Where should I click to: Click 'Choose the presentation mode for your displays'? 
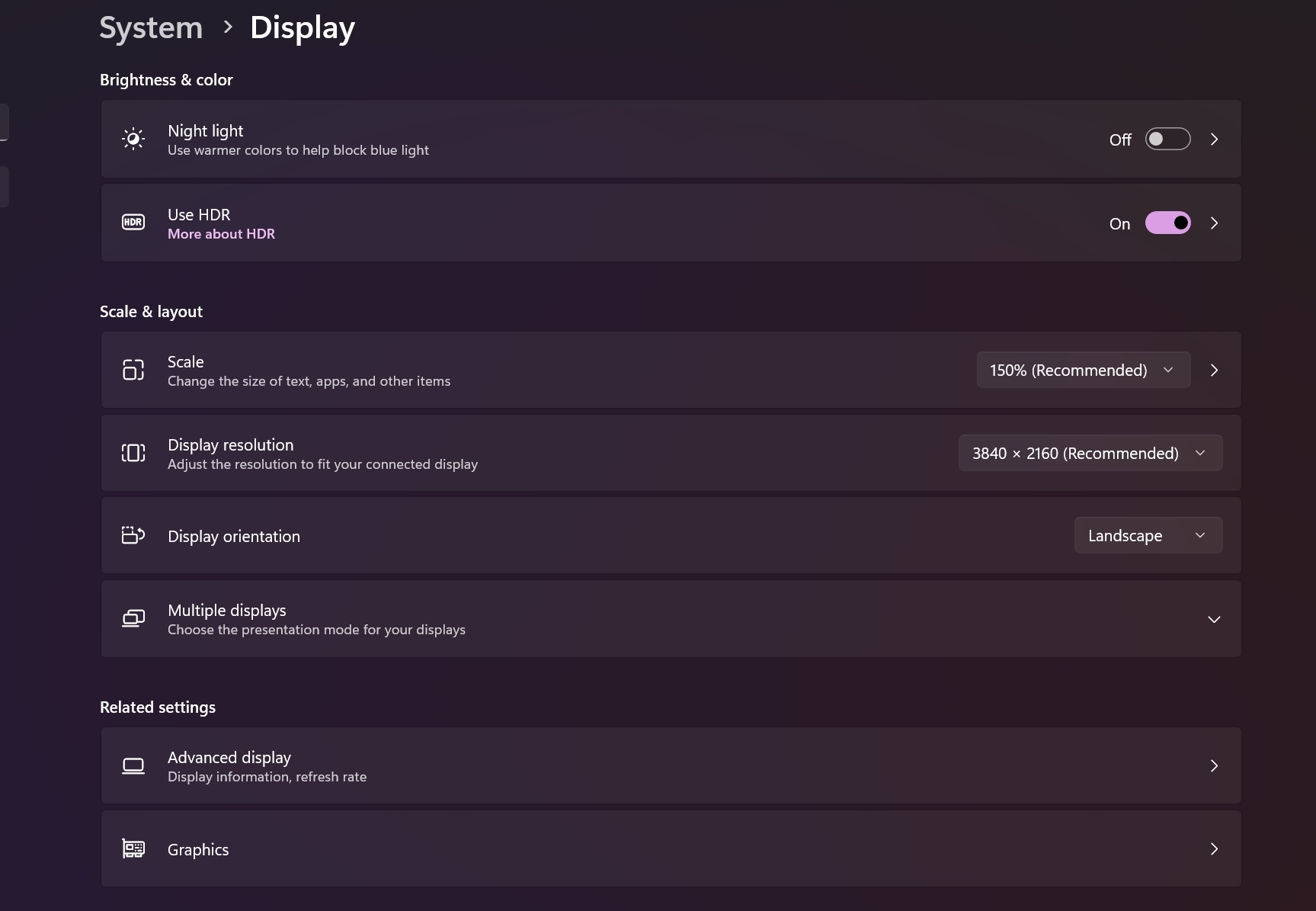(x=316, y=630)
